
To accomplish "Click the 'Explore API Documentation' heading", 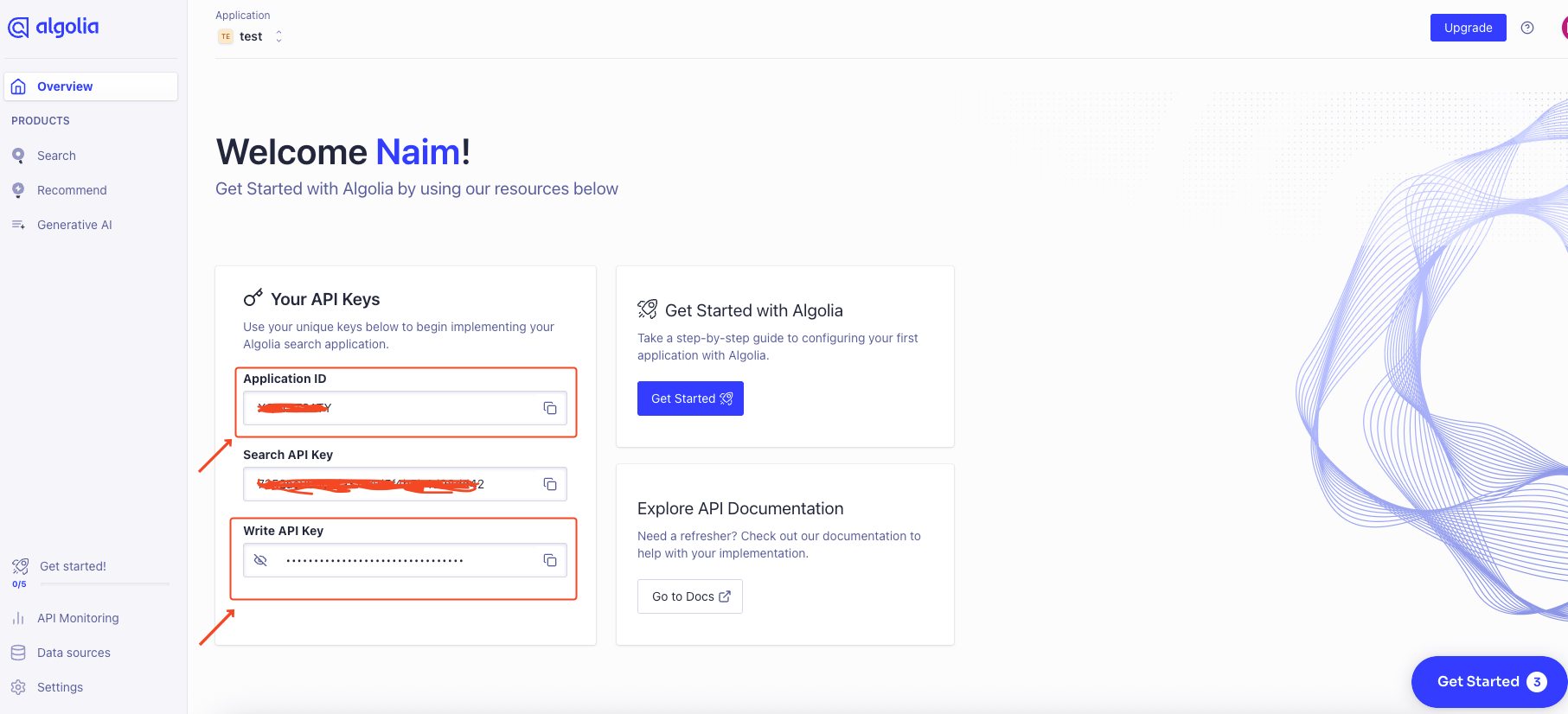I will (x=740, y=508).
